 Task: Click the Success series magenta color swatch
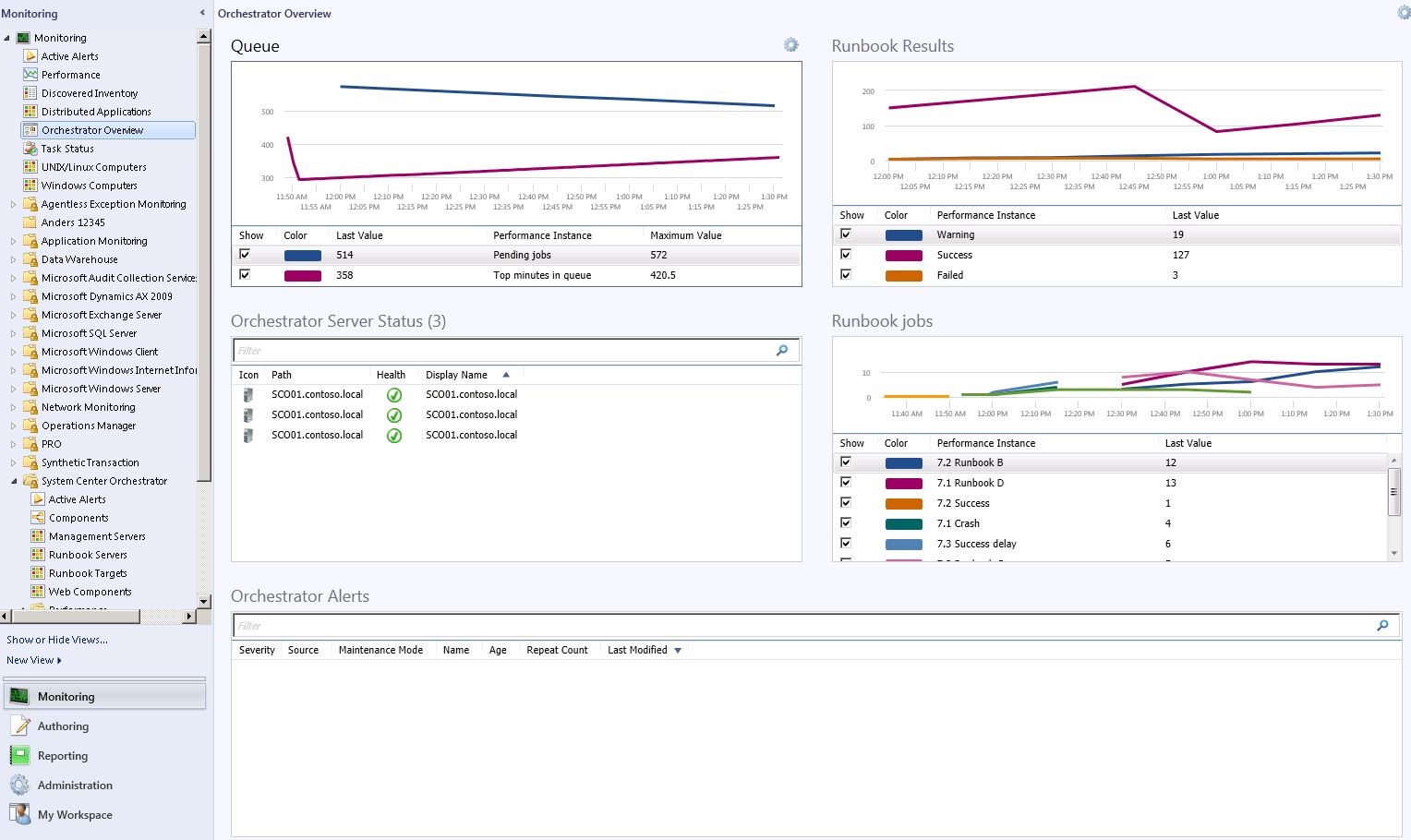pyautogui.click(x=903, y=256)
